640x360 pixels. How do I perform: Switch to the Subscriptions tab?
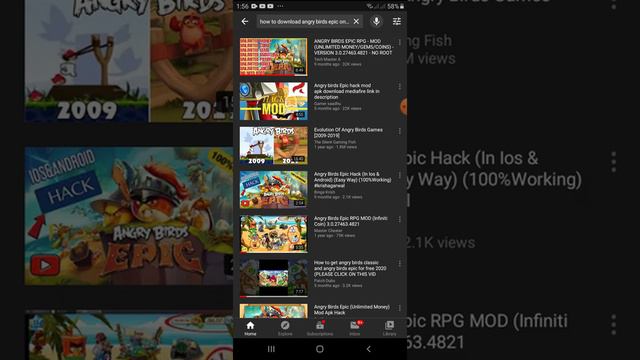pyautogui.click(x=320, y=328)
